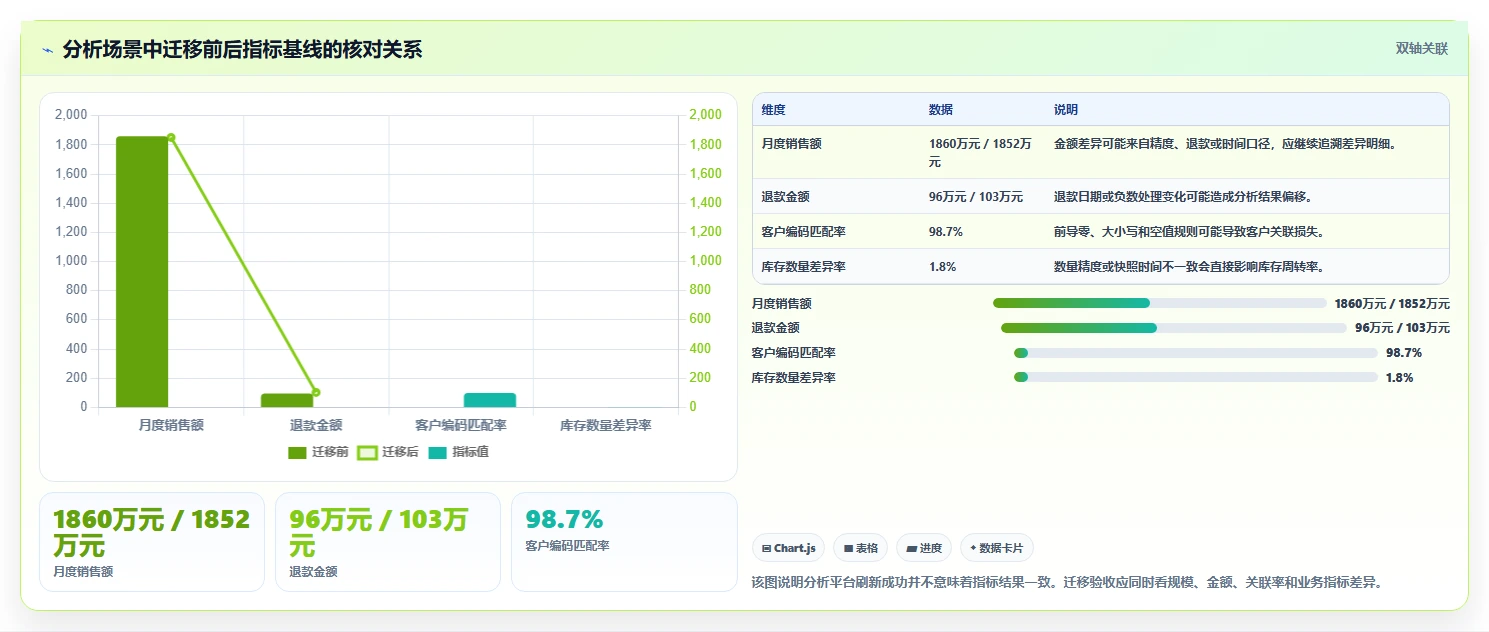
Task: Click the 月度销售额 progress bar
Action: click(1159, 303)
